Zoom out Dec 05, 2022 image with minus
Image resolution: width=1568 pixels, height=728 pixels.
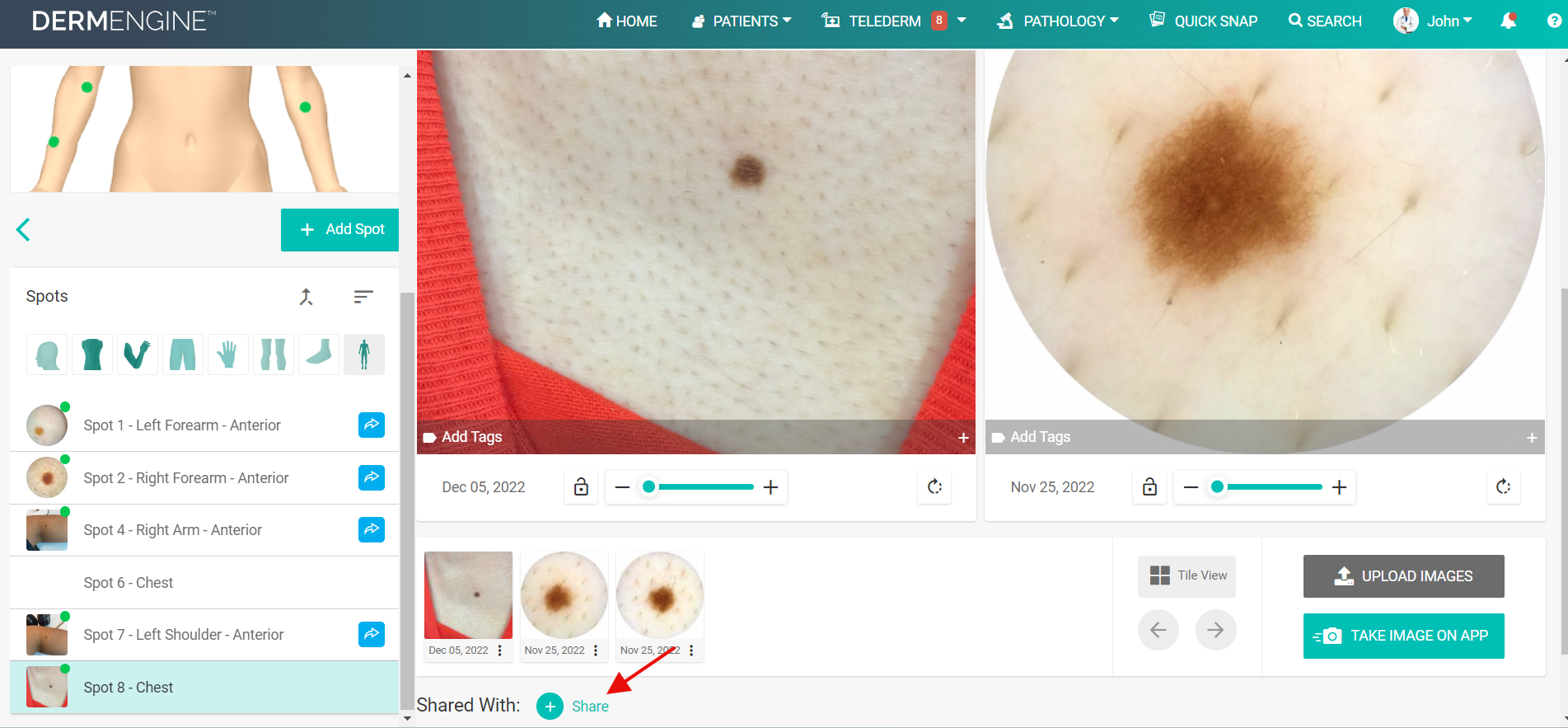[622, 487]
